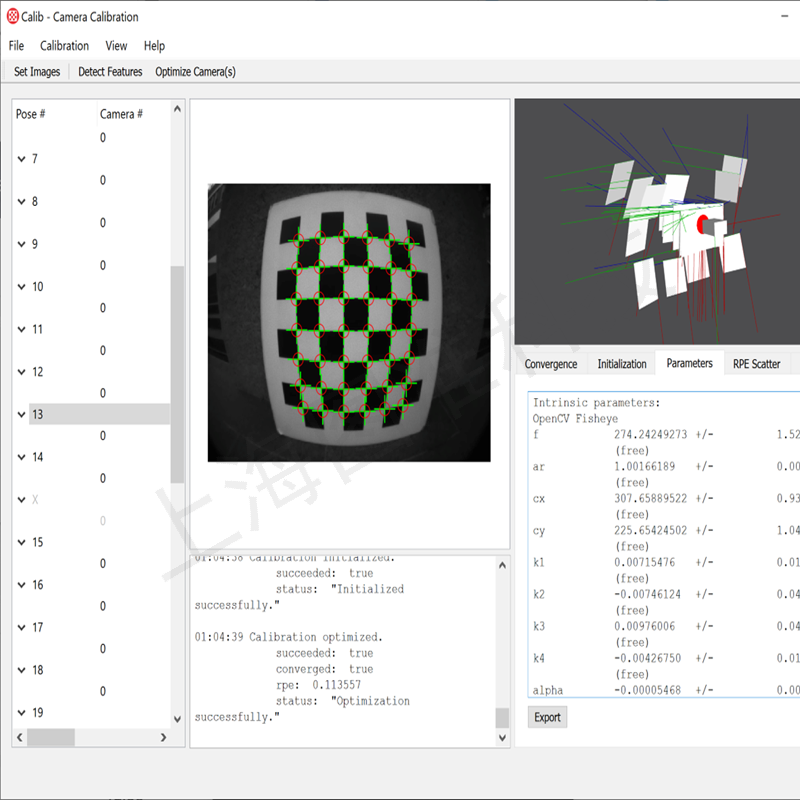Click the checkerboard calibration image preview
This screenshot has height=800, width=800.
coord(348,322)
